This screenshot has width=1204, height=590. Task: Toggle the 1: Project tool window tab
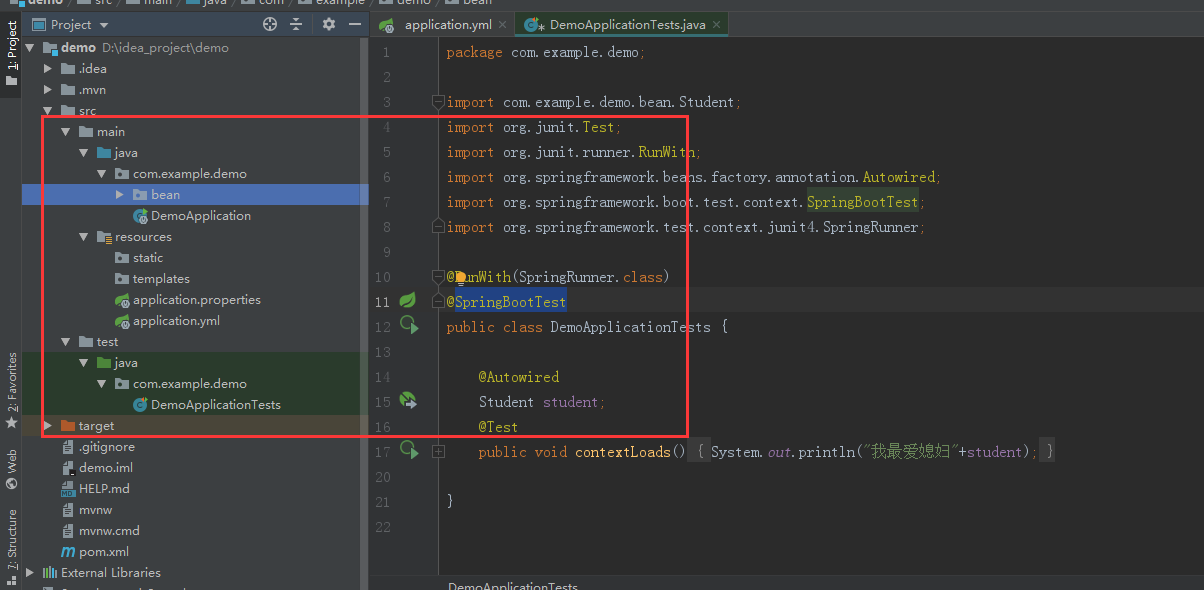11,52
